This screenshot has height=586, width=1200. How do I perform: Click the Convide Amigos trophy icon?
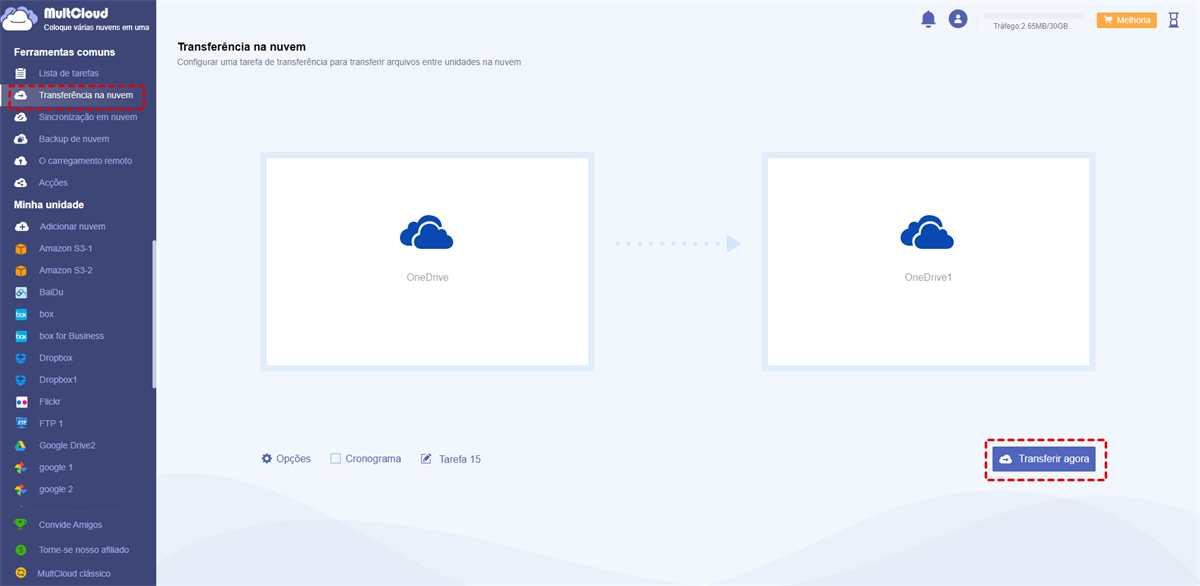point(20,524)
